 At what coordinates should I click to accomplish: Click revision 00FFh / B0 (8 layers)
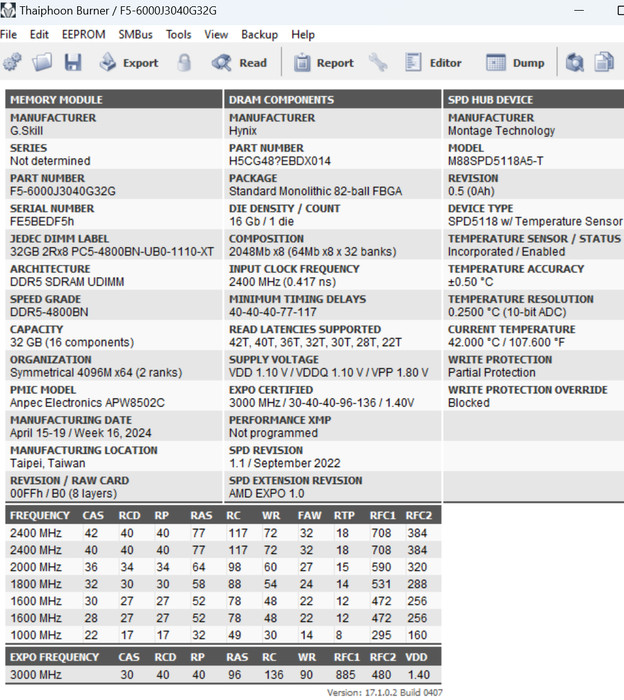(x=63, y=494)
